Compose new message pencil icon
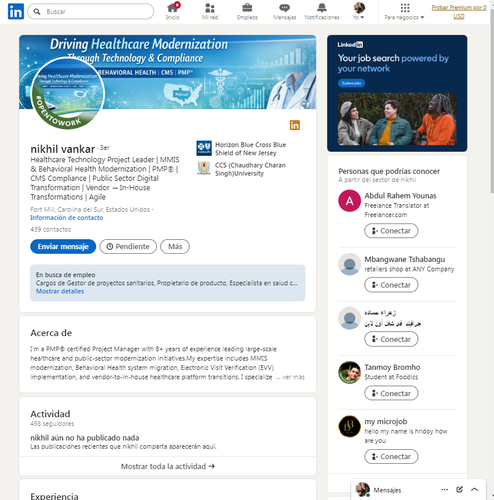The width and height of the screenshot is (494, 500). pos(459,490)
